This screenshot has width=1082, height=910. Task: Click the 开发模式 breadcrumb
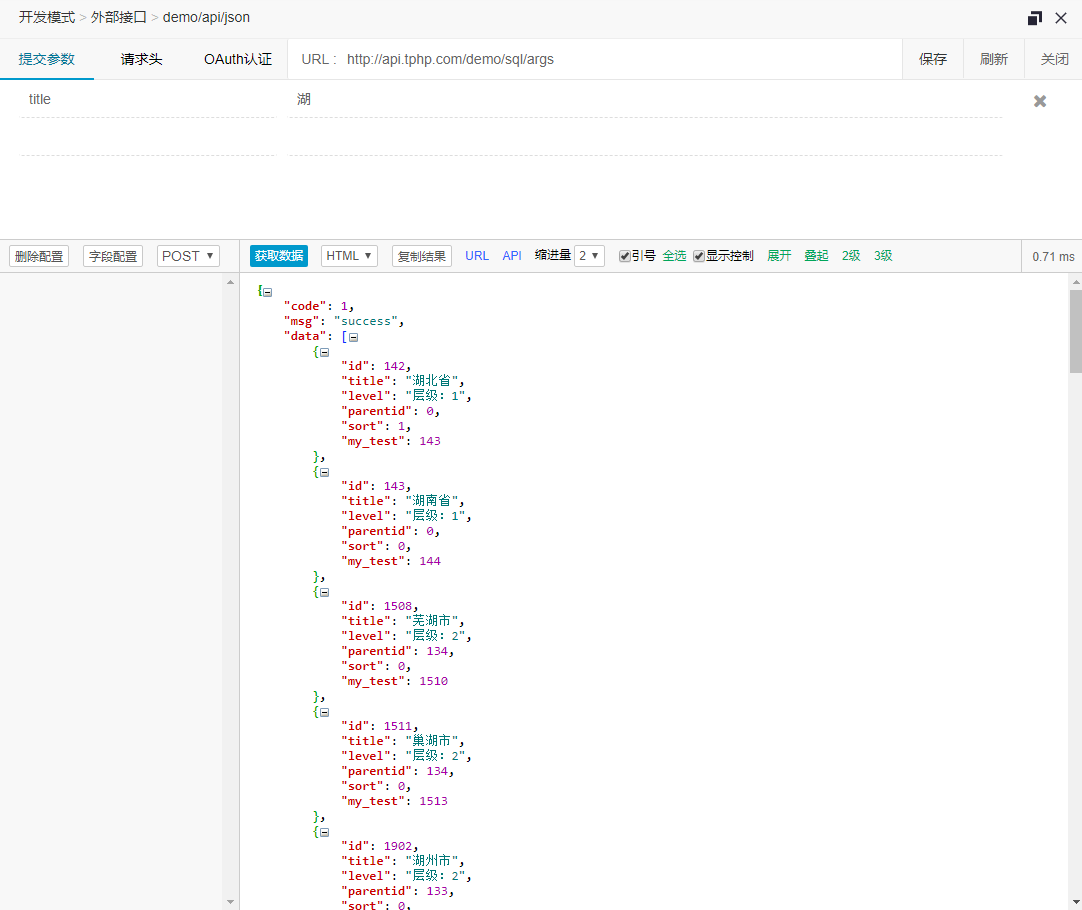(x=47, y=17)
